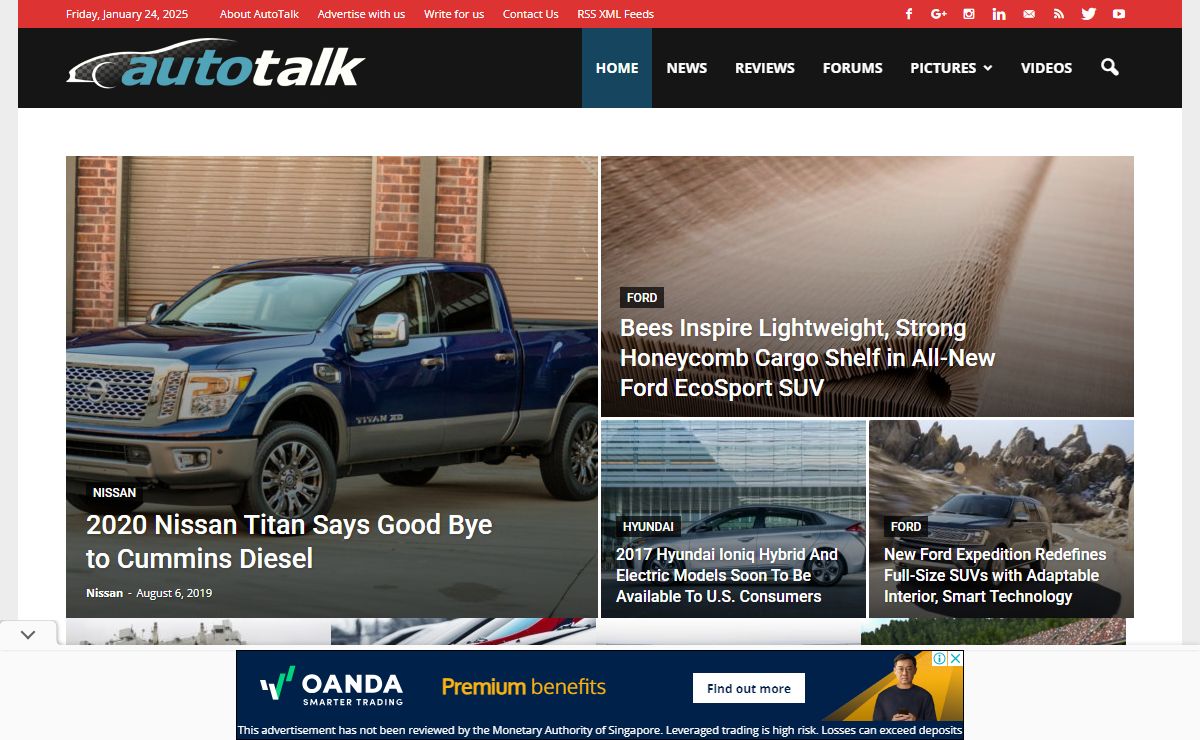The image size is (1200, 740).
Task: Open the Contact Us link
Action: pyautogui.click(x=530, y=14)
